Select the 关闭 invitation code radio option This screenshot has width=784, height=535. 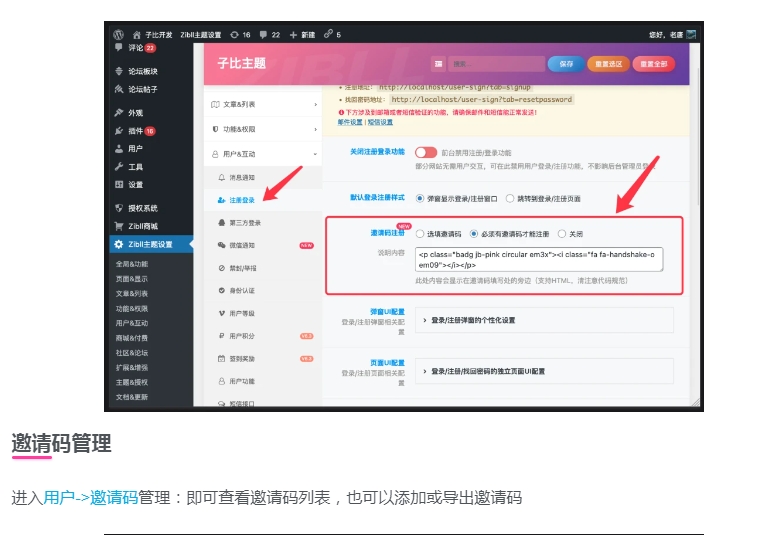562,234
